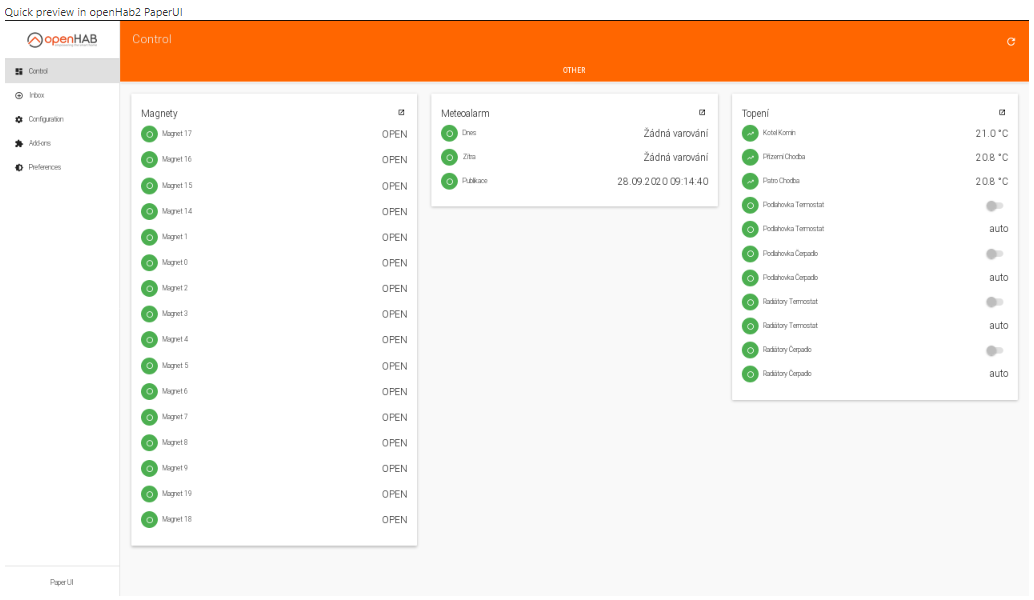This screenshot has width=1034, height=600.
Task: Click the green icon next to Magnet 6
Action: 150,392
